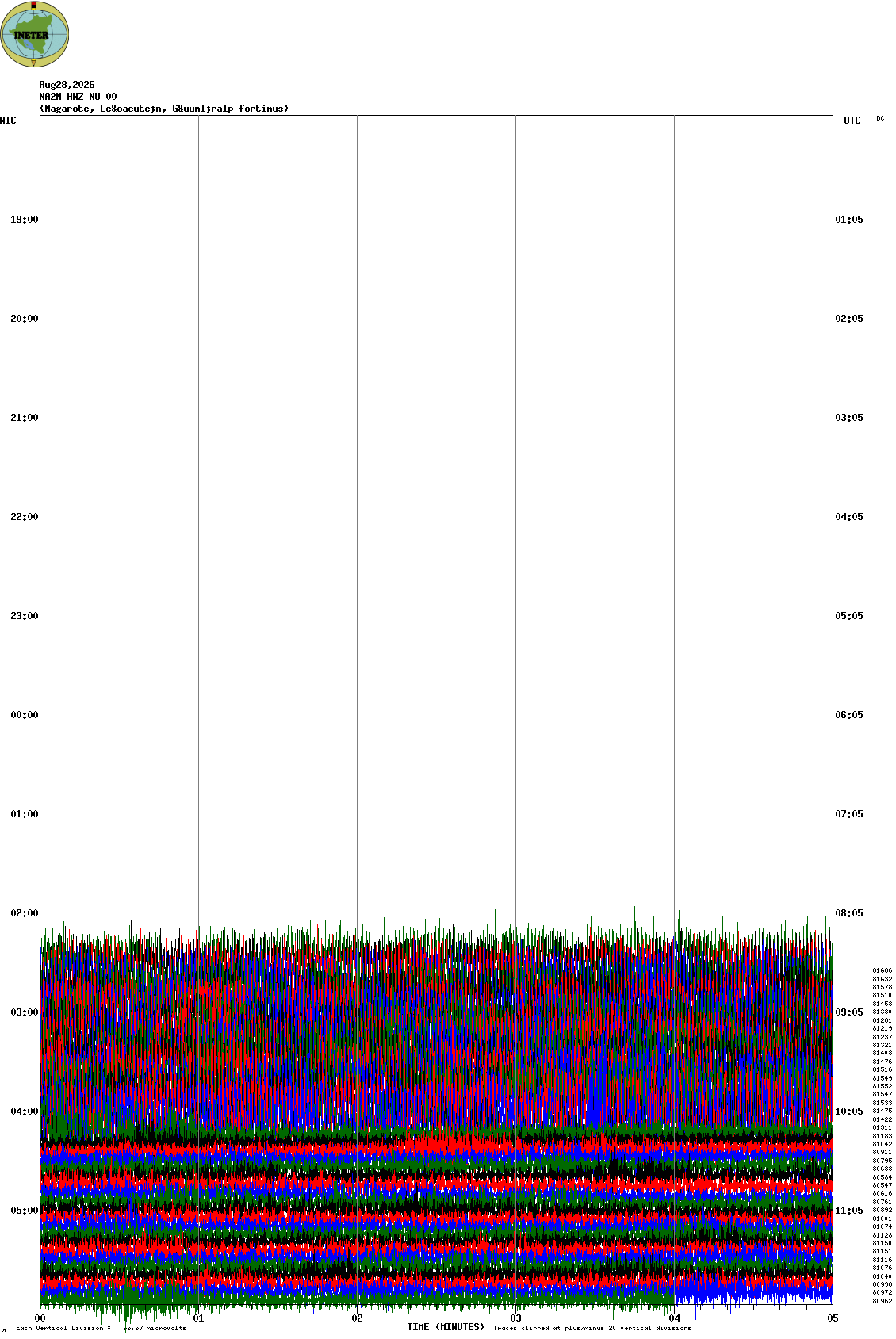Click the DC offset value 81219
The image size is (896, 1339).
click(883, 1028)
